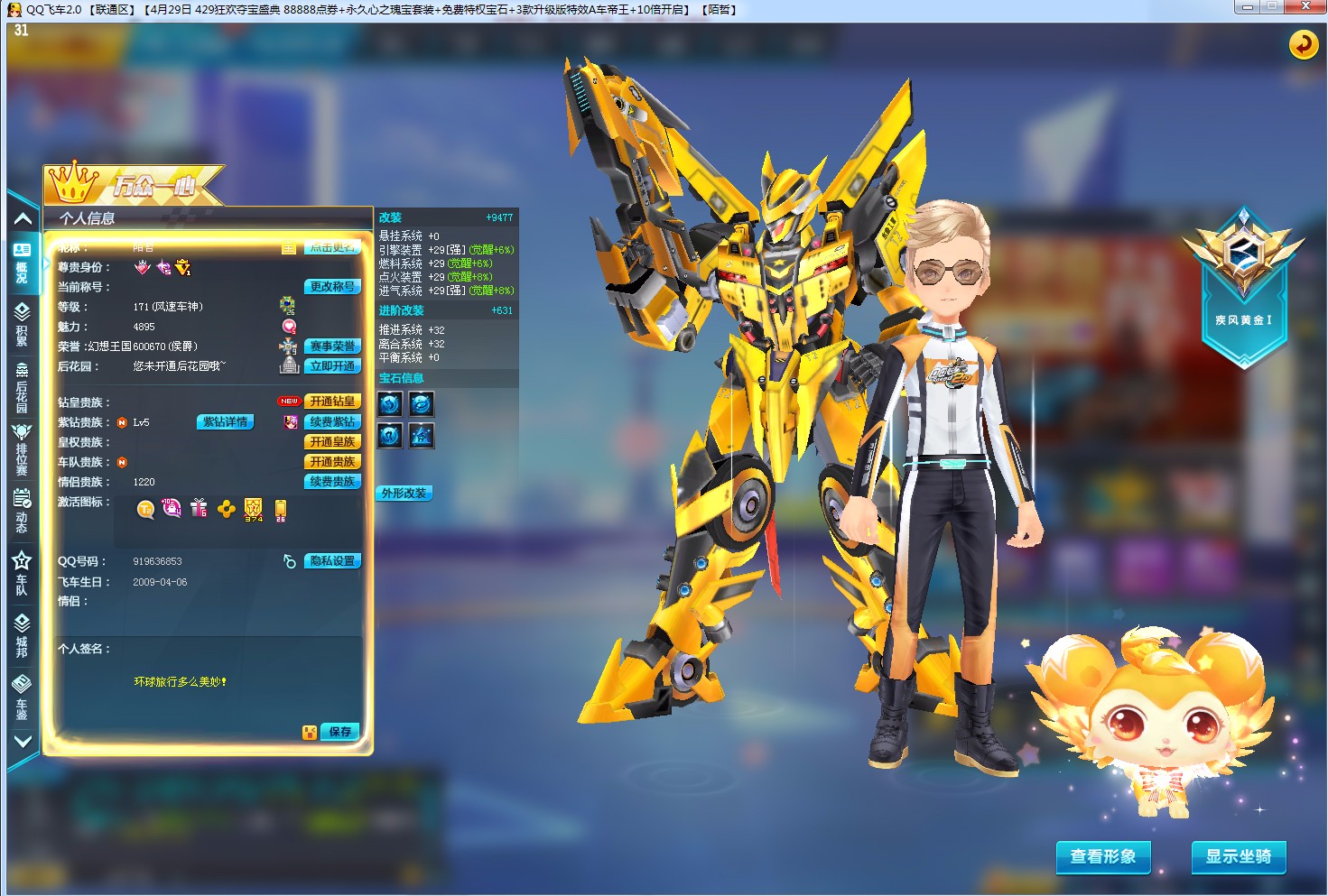Open the 动态 sidebar tab
Viewport: 1328px width, 896px height.
pos(22,511)
